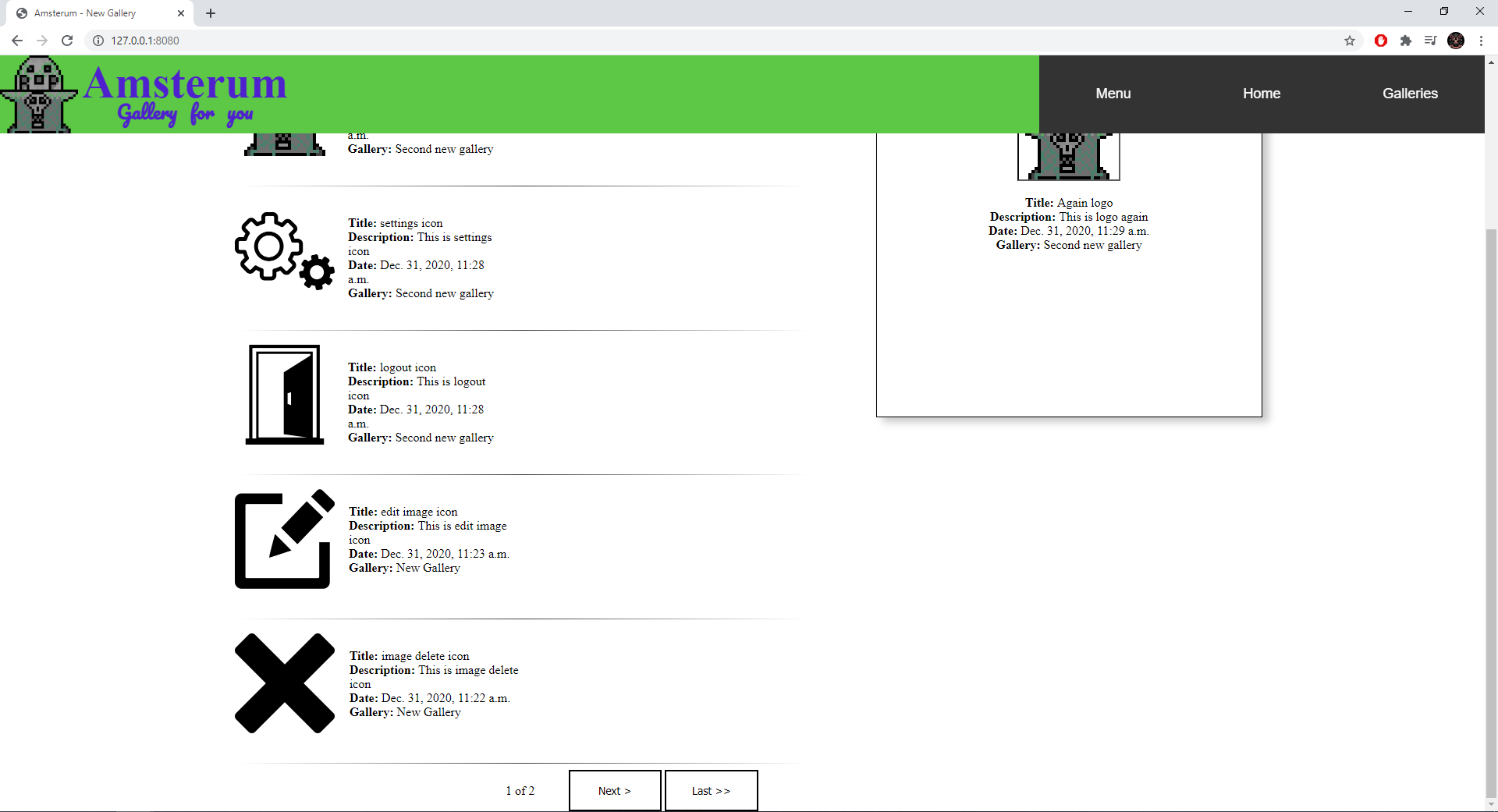The height and width of the screenshot is (812, 1498).
Task: Open the Chrome profile avatar
Action: [1456, 41]
